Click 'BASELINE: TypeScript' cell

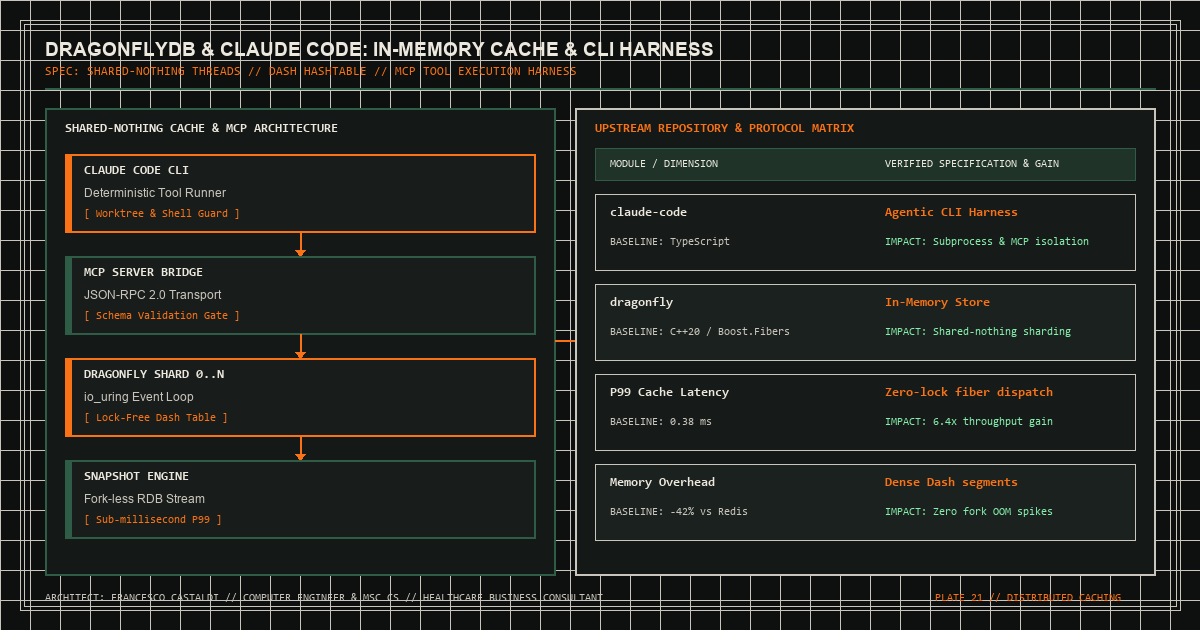pyautogui.click(x=670, y=242)
